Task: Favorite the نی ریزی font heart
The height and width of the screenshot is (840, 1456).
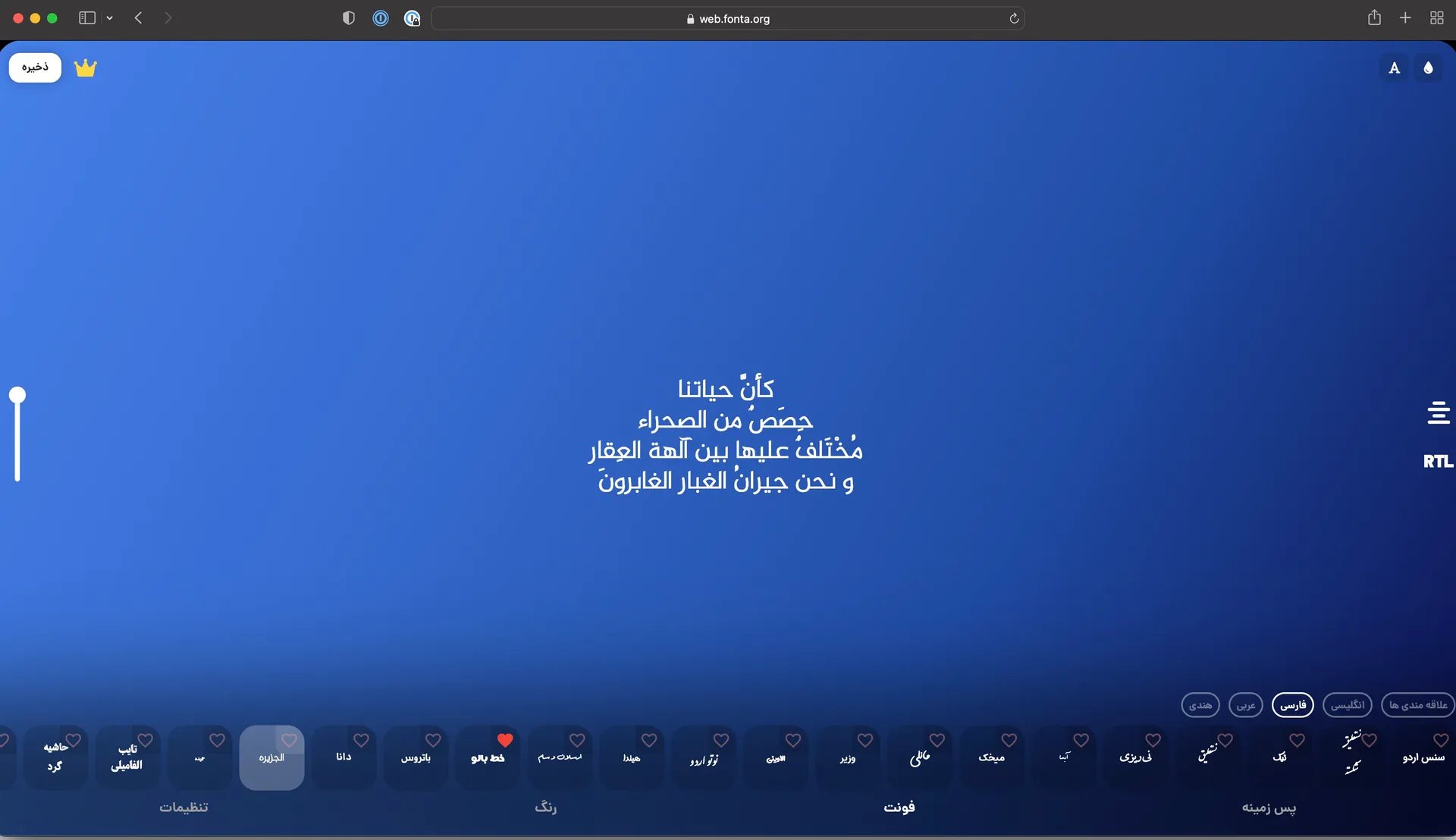Action: tap(1153, 740)
